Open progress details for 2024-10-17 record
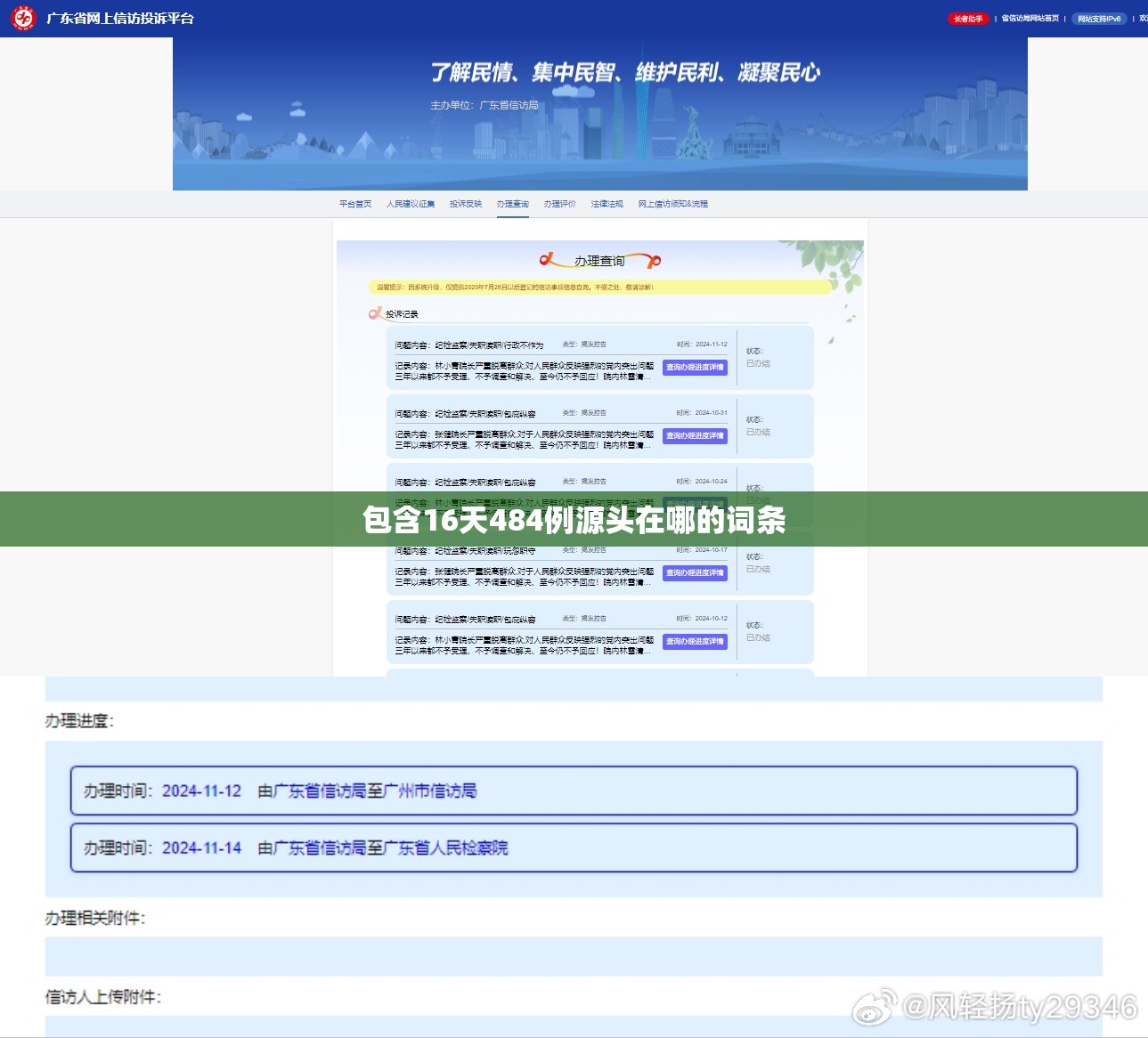 click(x=695, y=573)
